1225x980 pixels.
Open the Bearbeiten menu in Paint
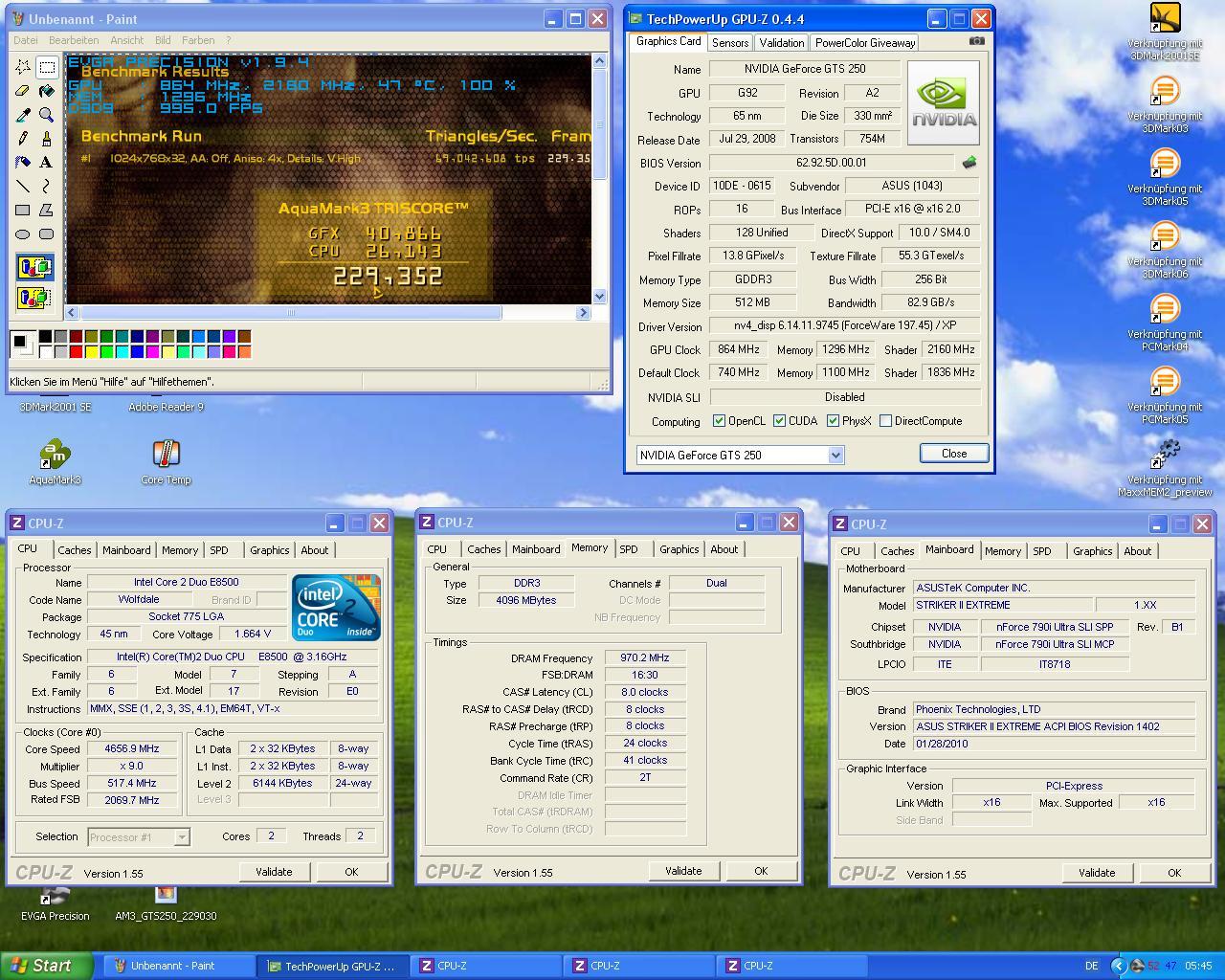coord(74,40)
